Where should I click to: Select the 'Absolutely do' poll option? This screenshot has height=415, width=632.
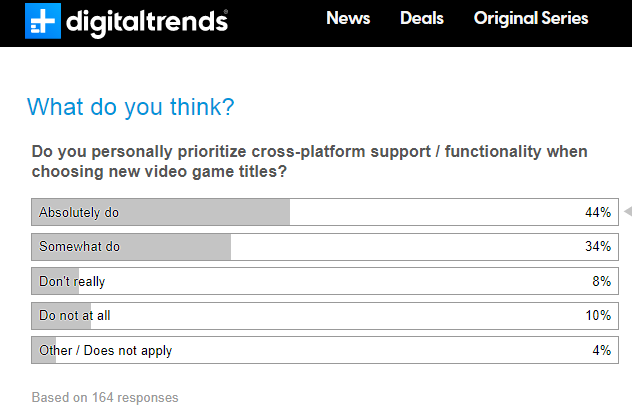pyautogui.click(x=325, y=212)
